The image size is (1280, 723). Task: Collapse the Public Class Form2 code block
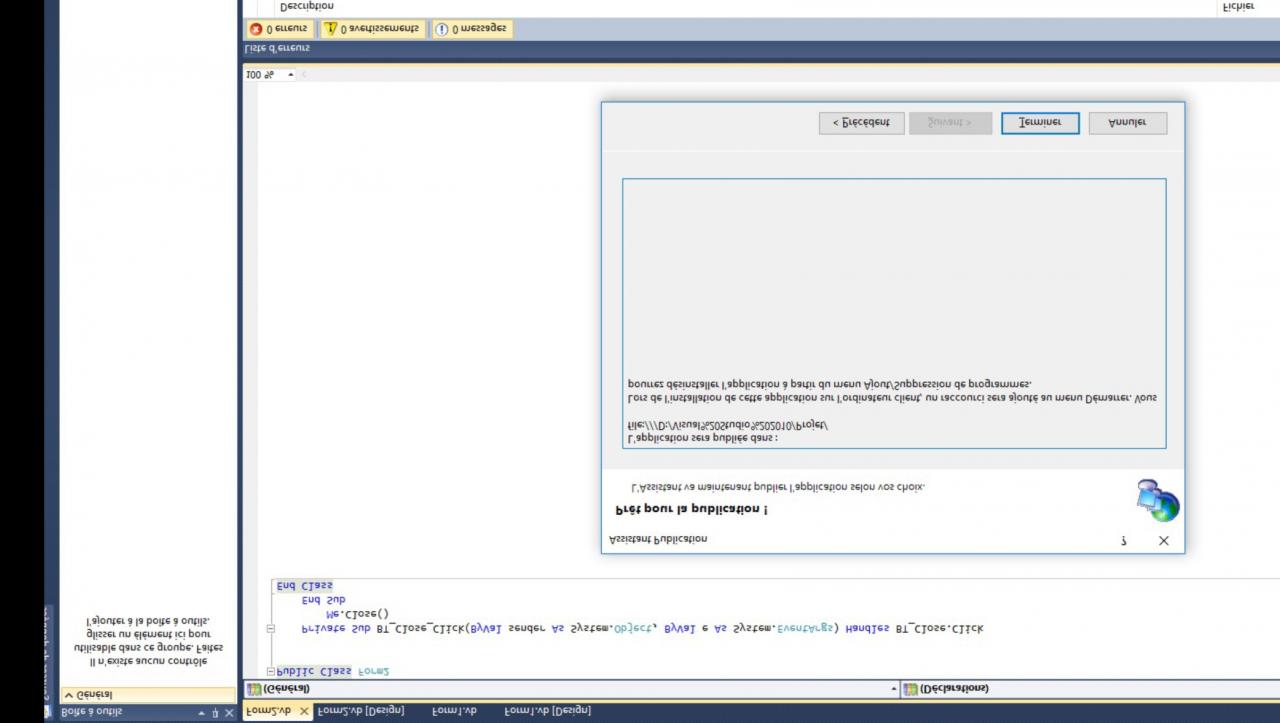(x=270, y=671)
